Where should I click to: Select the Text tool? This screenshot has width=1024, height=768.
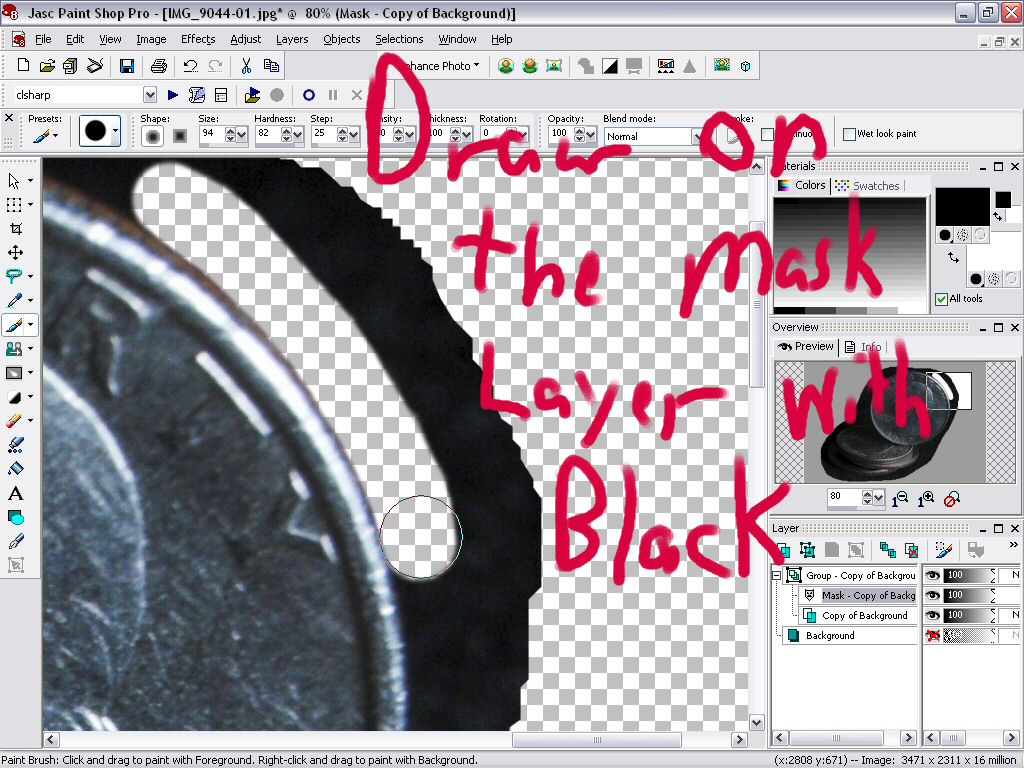(x=16, y=493)
